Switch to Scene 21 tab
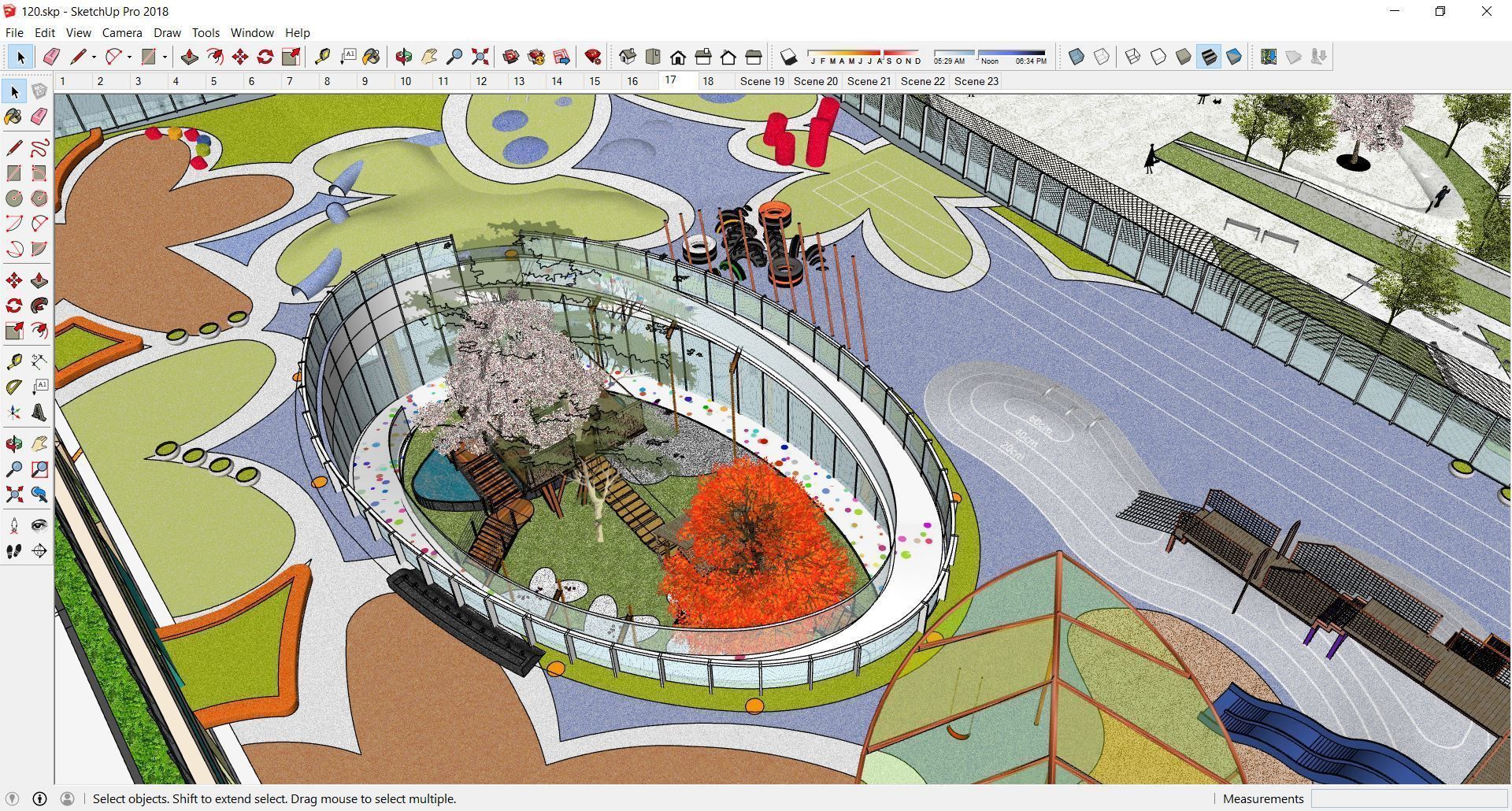This screenshot has height=811, width=1512. (x=869, y=81)
